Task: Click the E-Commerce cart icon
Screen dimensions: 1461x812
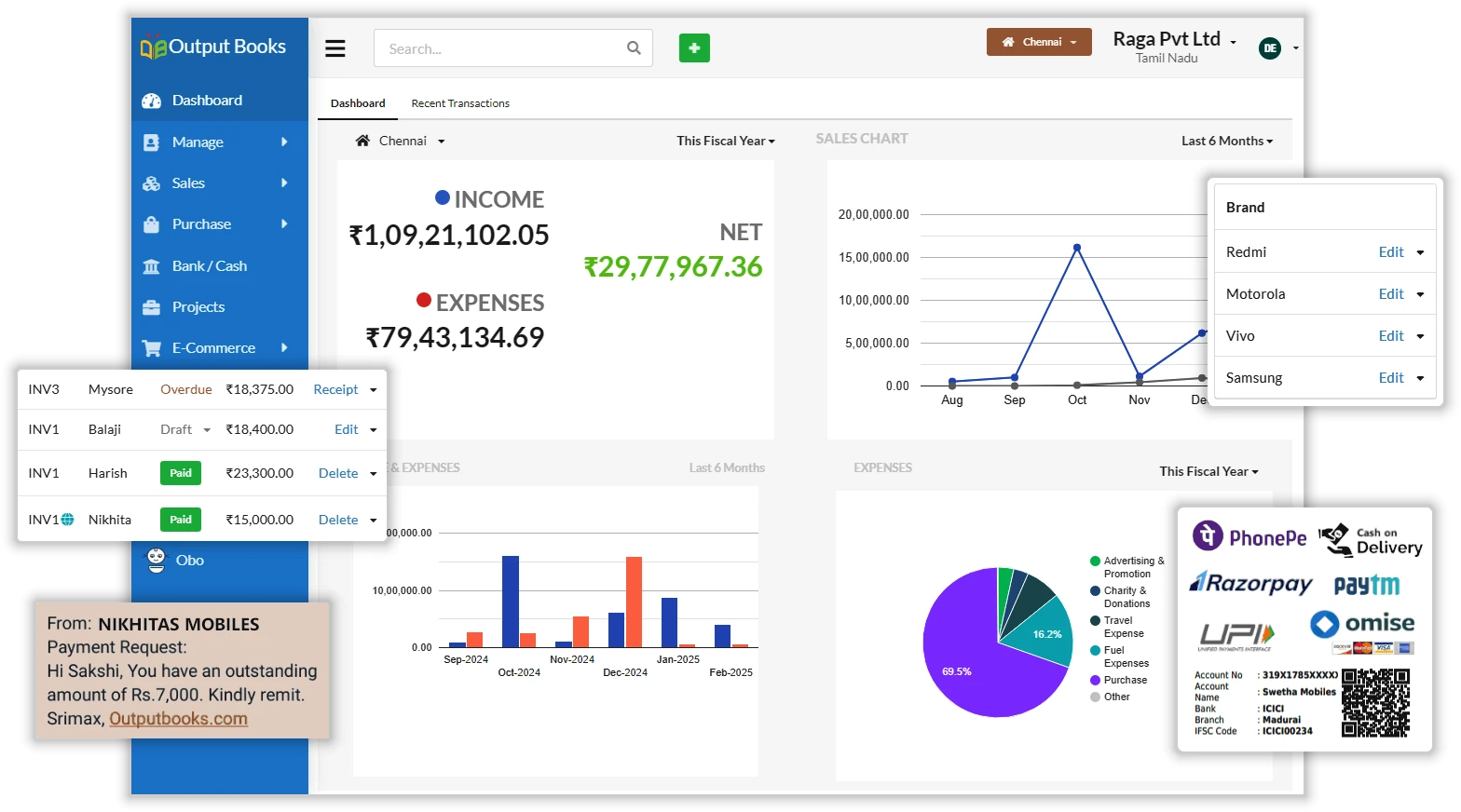Action: click(151, 348)
